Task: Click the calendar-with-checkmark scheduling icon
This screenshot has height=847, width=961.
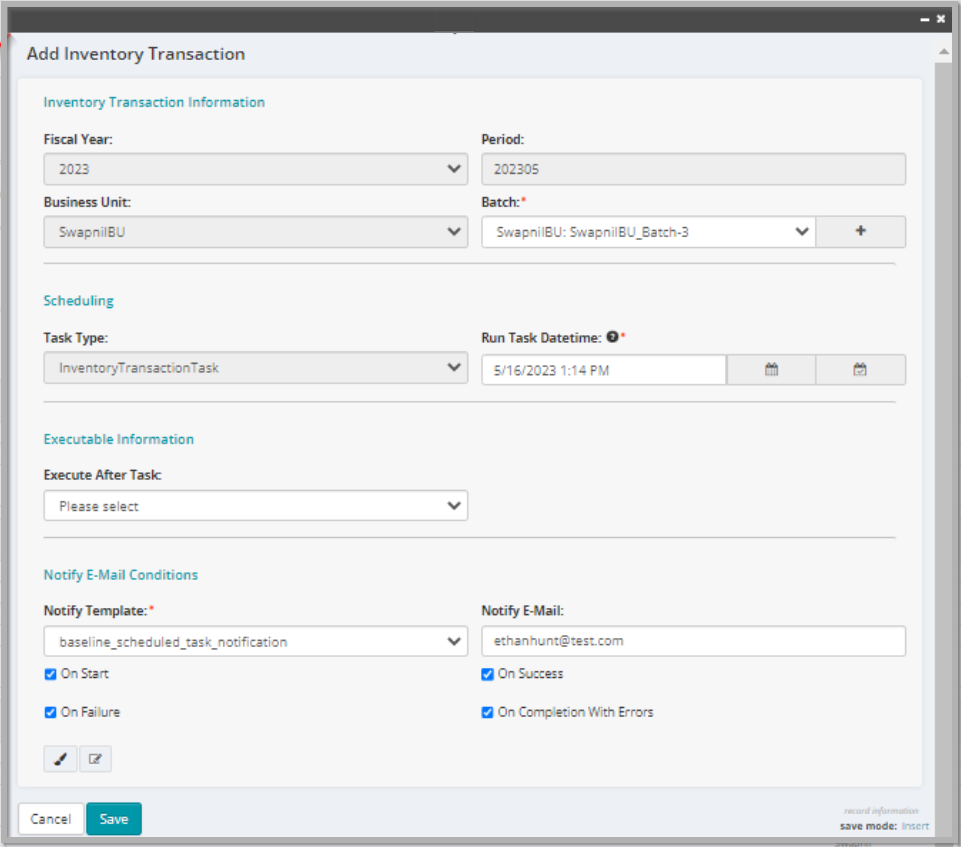Action: click(x=859, y=369)
